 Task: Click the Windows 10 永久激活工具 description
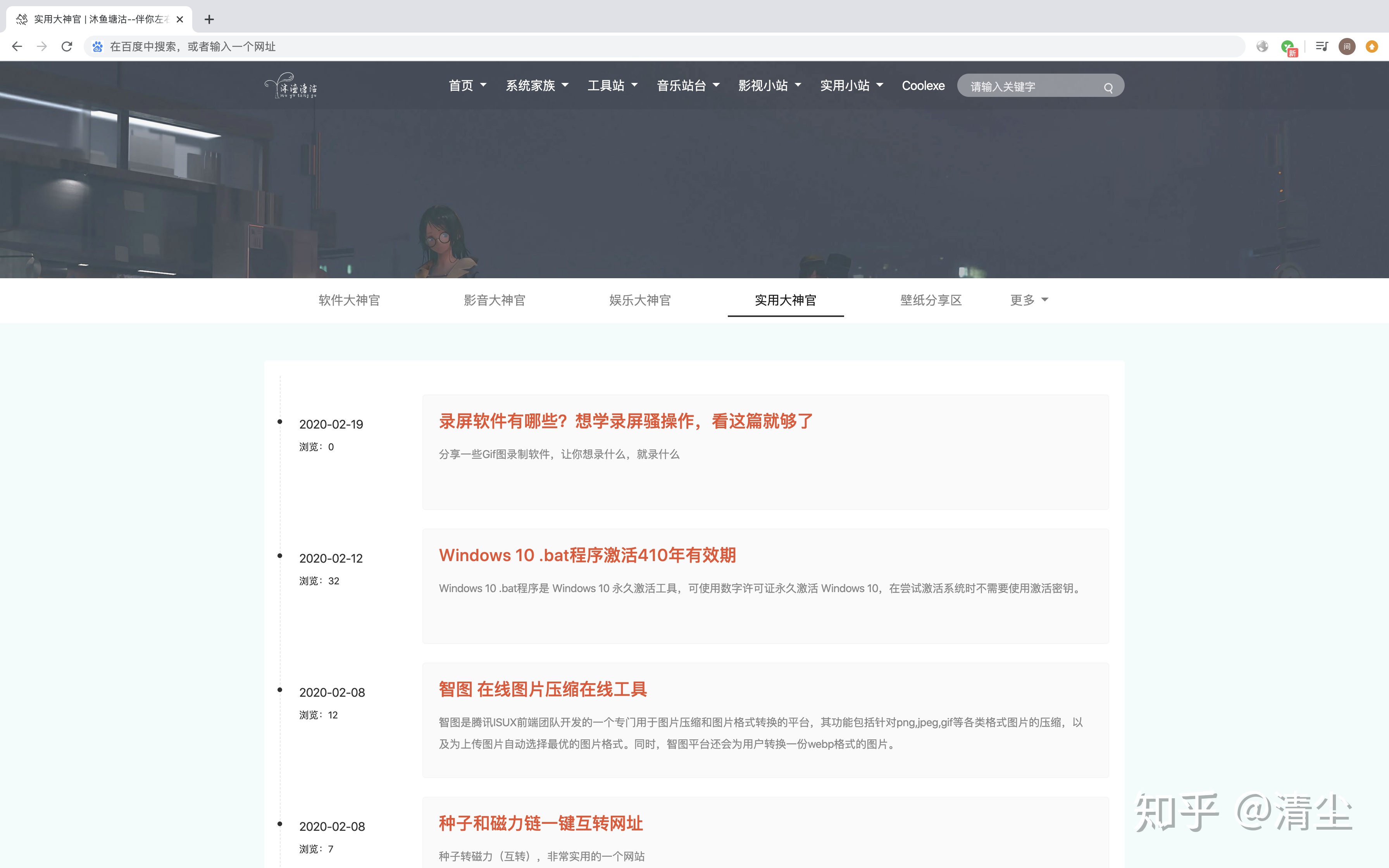tap(761, 589)
